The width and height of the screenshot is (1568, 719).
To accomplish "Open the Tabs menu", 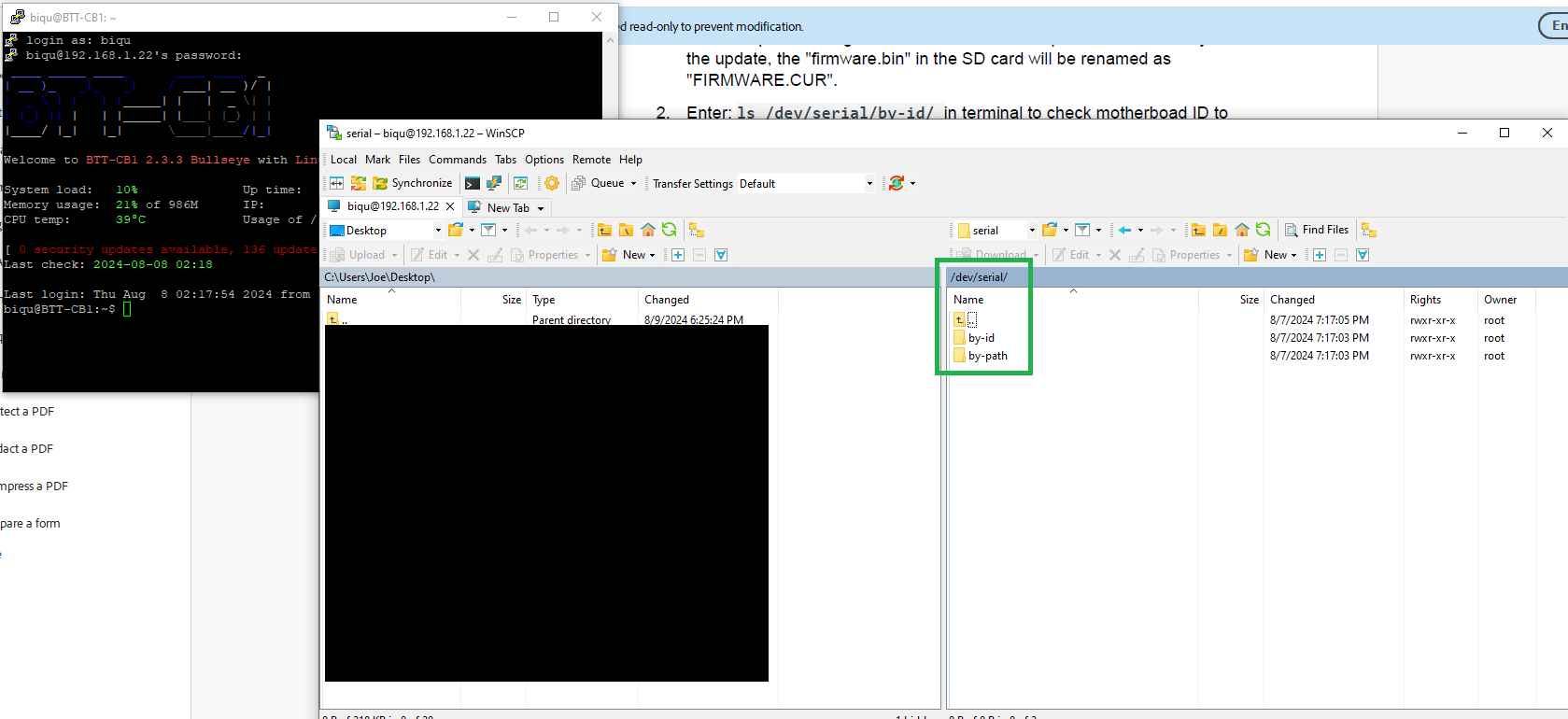I will click(506, 160).
